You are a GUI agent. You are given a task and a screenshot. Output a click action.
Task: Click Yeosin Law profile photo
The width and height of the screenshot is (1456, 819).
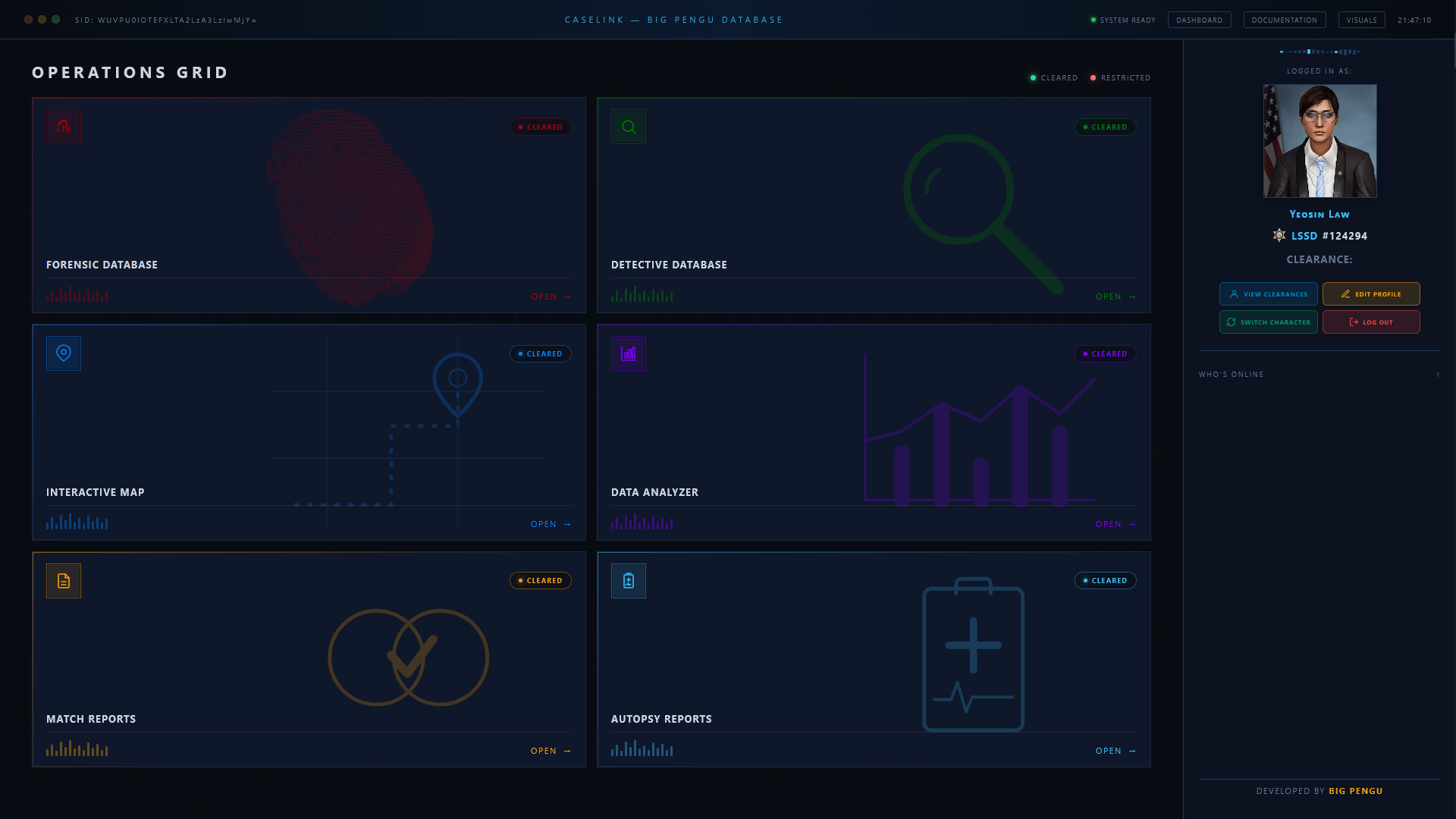coord(1319,141)
